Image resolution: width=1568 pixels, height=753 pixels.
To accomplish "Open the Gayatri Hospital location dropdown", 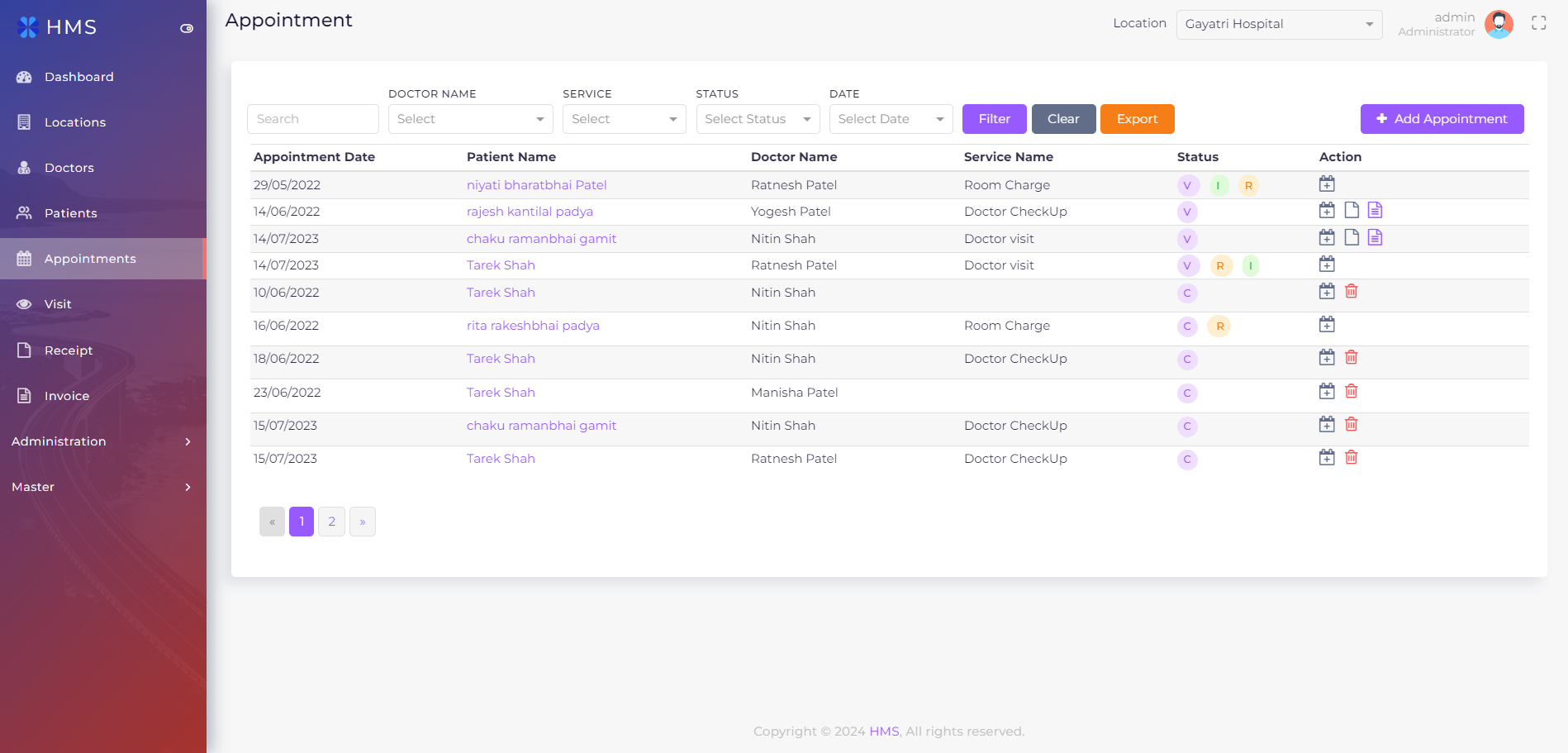I will pyautogui.click(x=1279, y=24).
